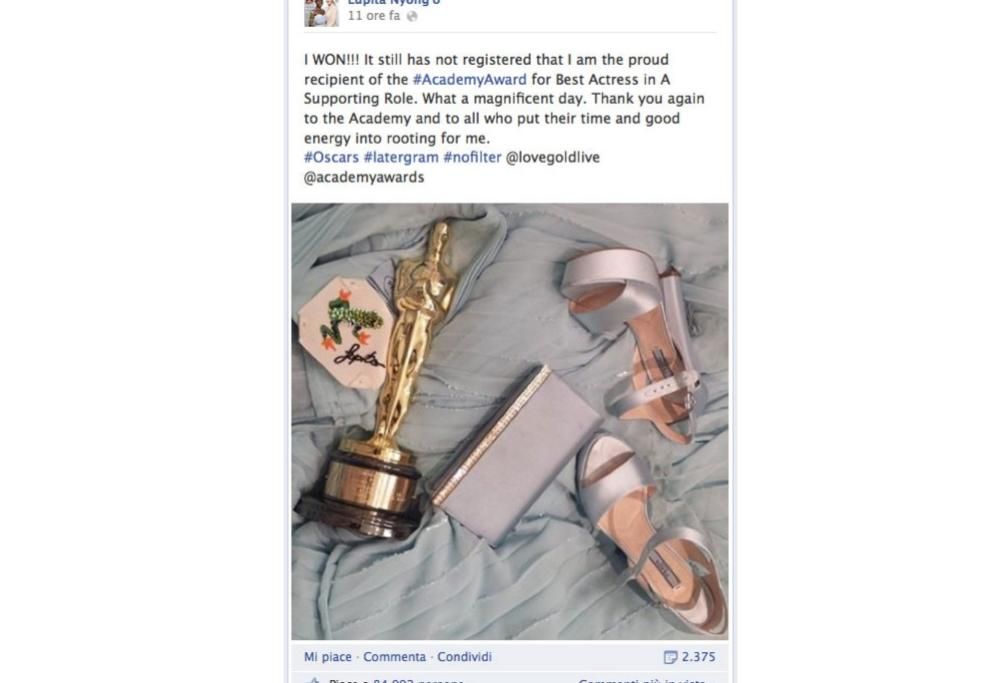Click the thumbs-up icon below Mi piace
Image resolution: width=1000 pixels, height=683 pixels.
pyautogui.click(x=312, y=680)
